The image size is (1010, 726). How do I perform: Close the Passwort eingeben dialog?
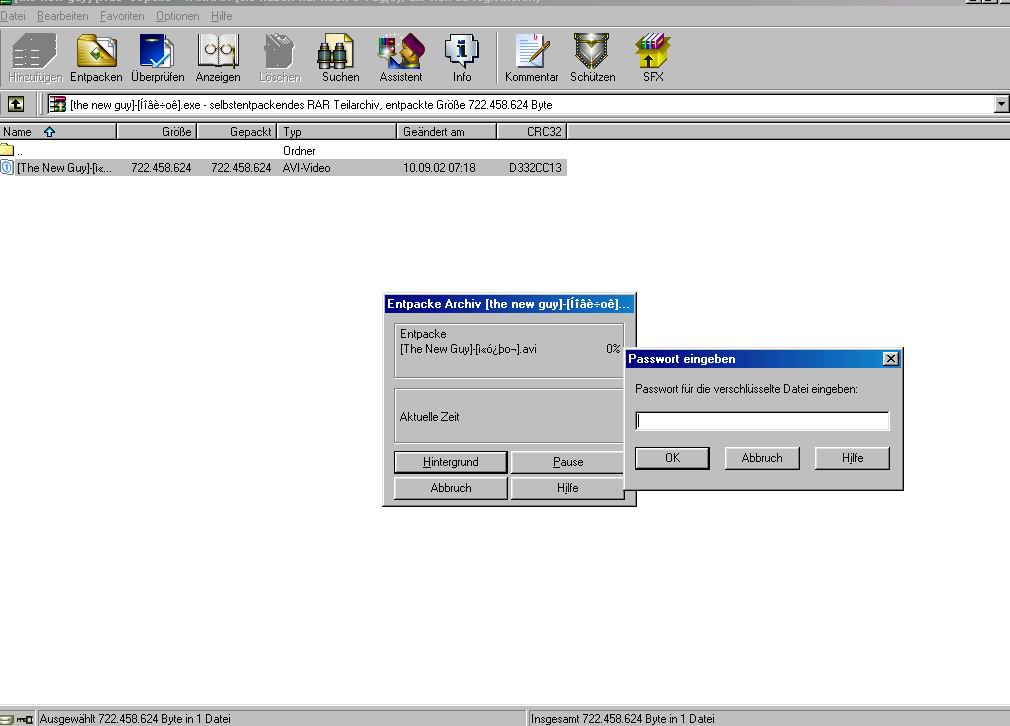890,359
